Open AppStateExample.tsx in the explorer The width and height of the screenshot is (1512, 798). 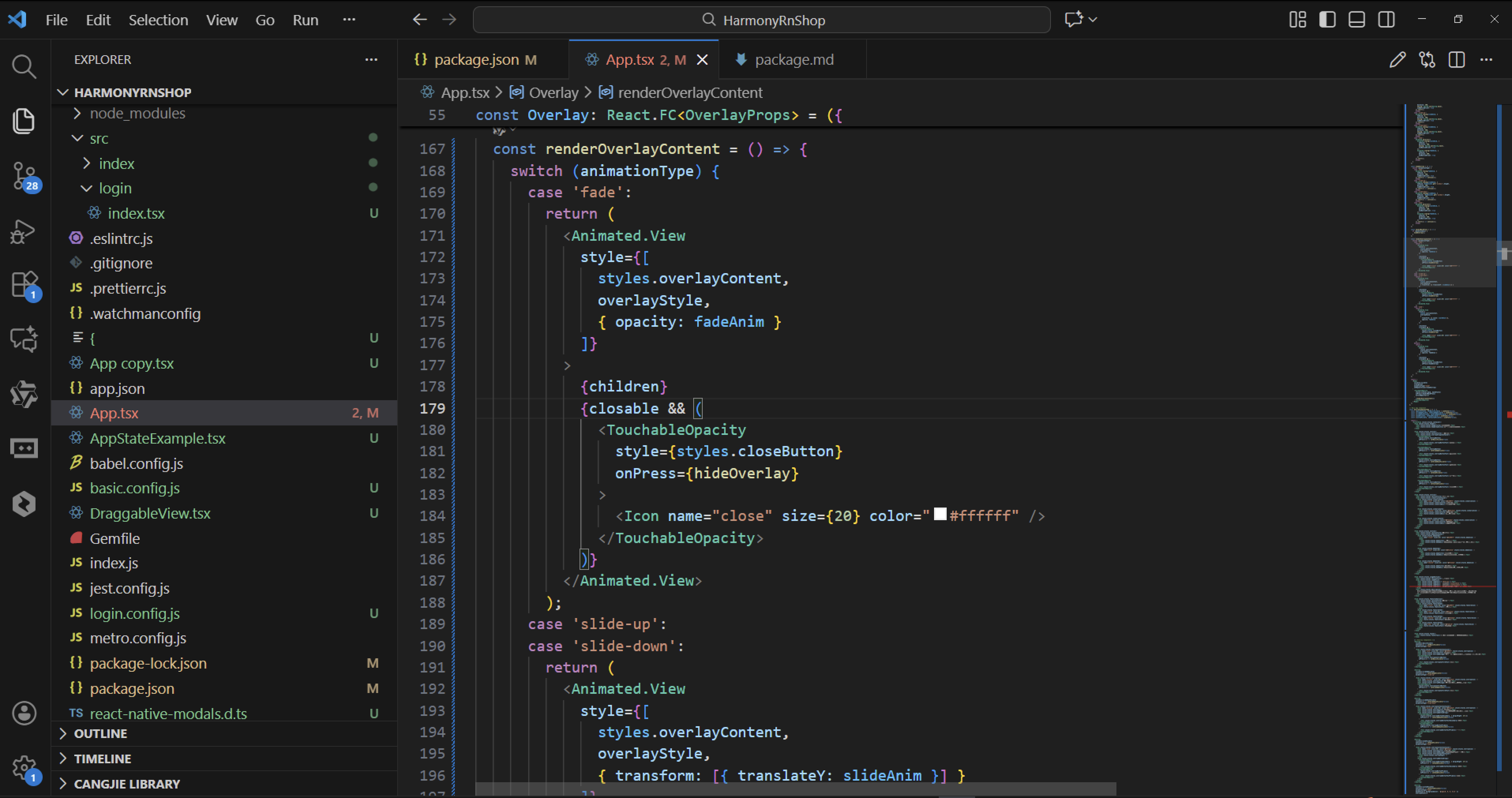157,438
